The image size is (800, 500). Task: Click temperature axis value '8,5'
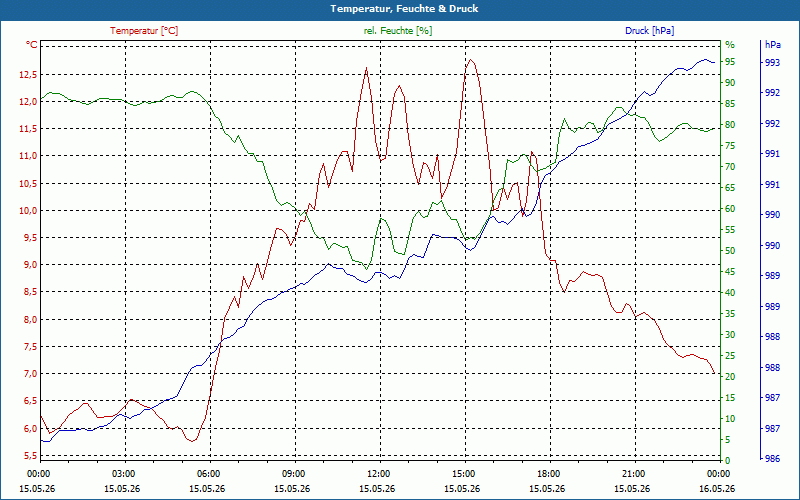click(30, 292)
